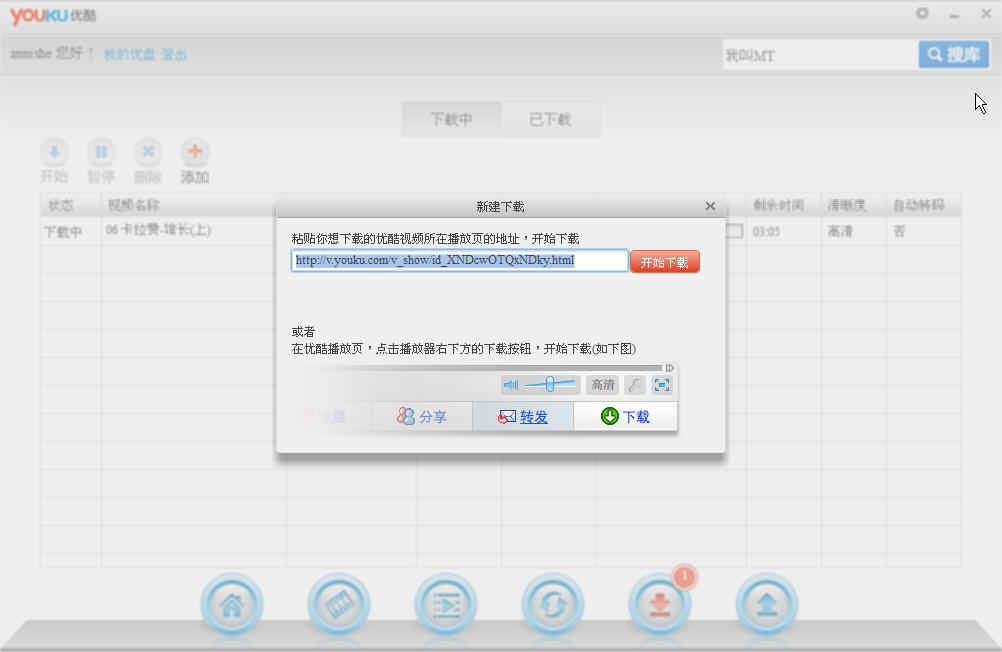This screenshot has width=1002, height=652.
Task: Click the Start Download (开始下载) red button
Action: click(x=665, y=261)
